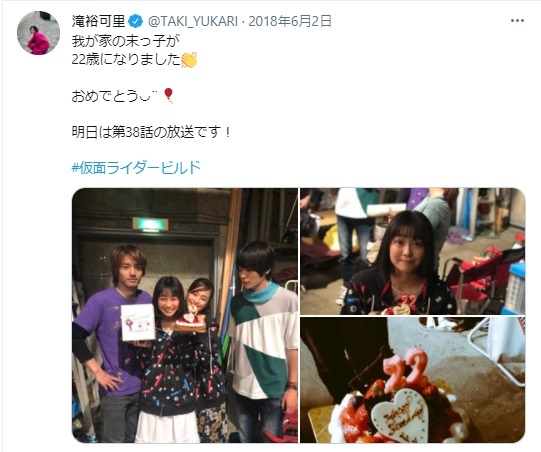The width and height of the screenshot is (541, 452).
Task: Click the man in purple shirt
Action: (x=112, y=343)
